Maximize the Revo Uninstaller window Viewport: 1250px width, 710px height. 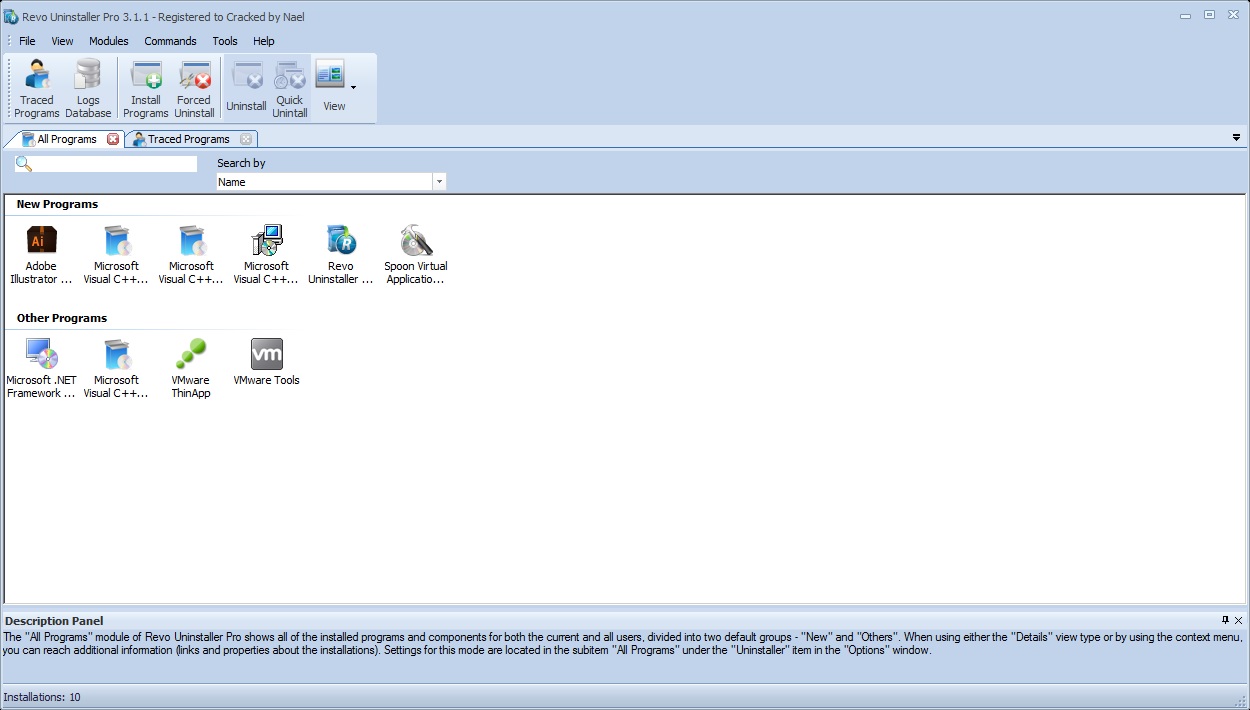click(x=1209, y=14)
